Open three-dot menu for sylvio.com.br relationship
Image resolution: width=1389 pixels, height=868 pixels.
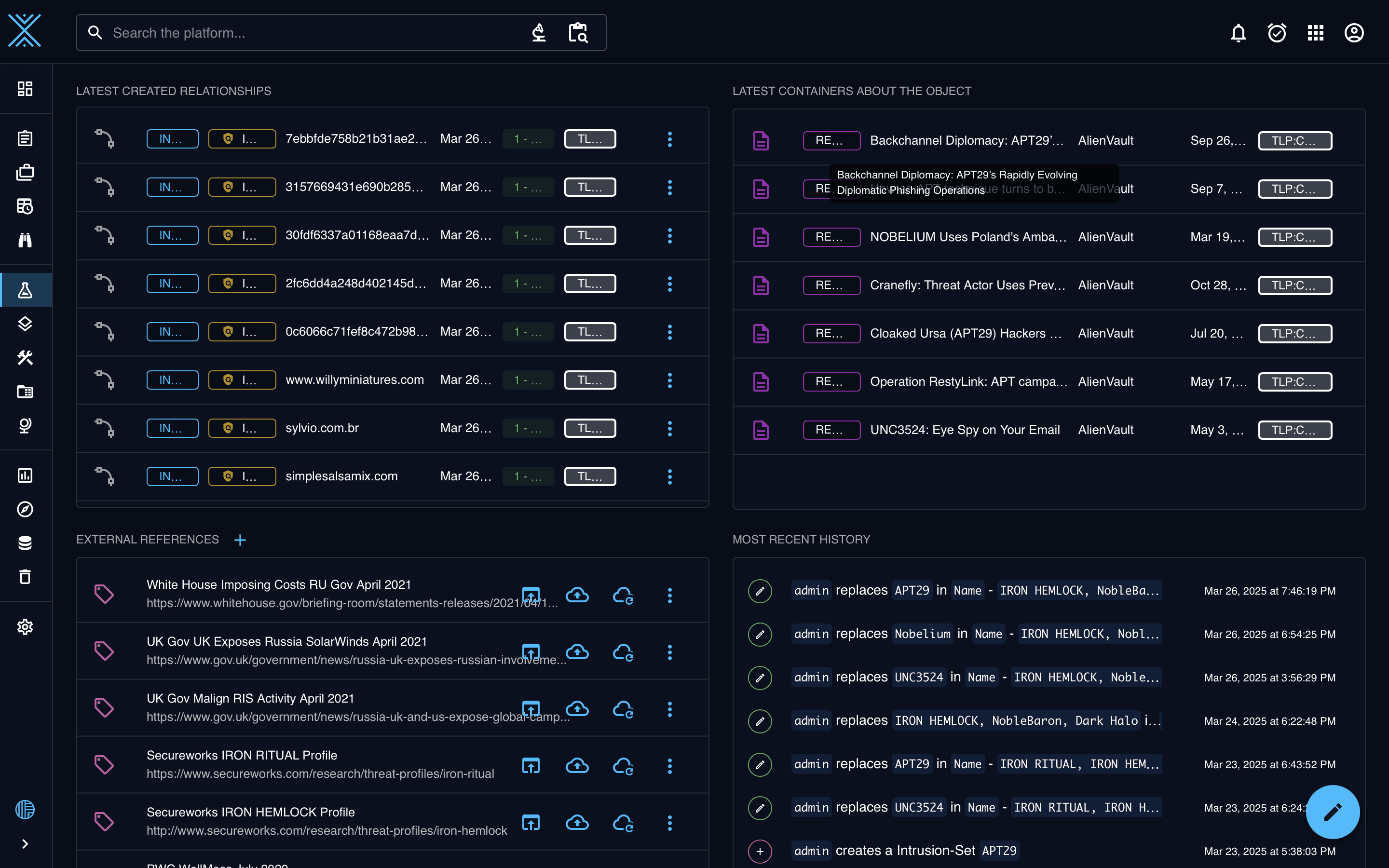(669, 428)
